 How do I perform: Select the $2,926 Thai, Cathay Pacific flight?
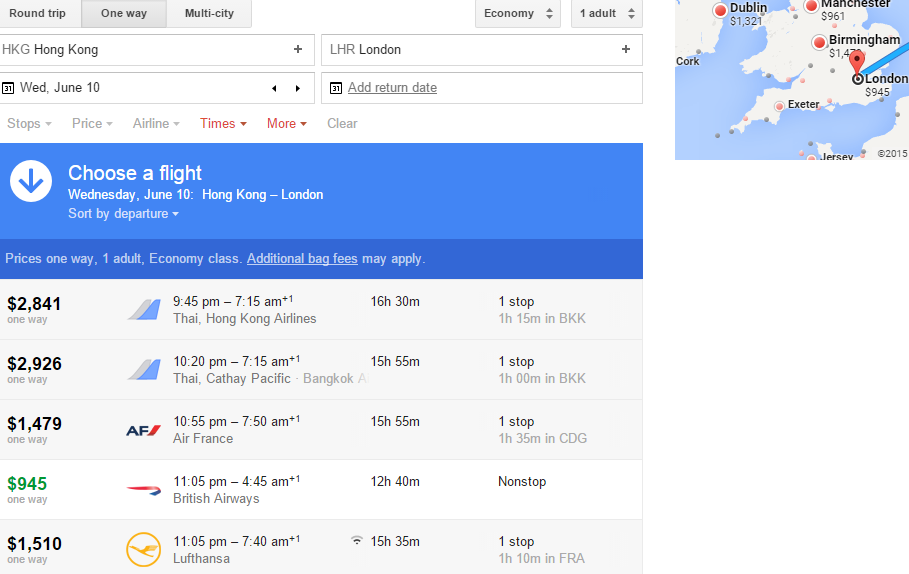[321, 370]
